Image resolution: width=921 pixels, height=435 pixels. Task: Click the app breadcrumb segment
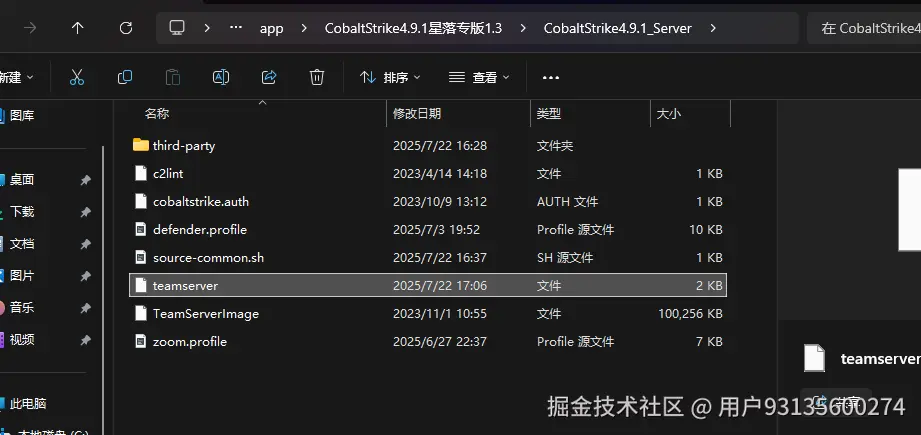click(x=271, y=28)
